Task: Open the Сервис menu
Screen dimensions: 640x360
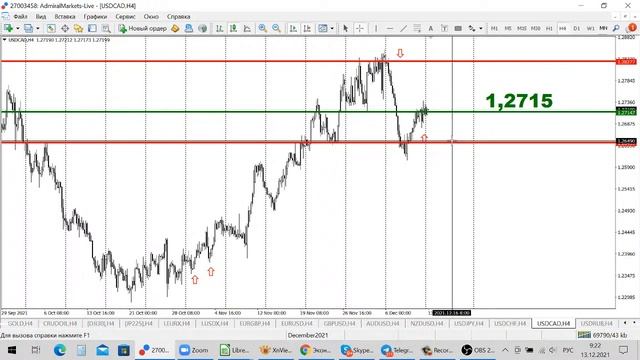Action: coord(125,17)
